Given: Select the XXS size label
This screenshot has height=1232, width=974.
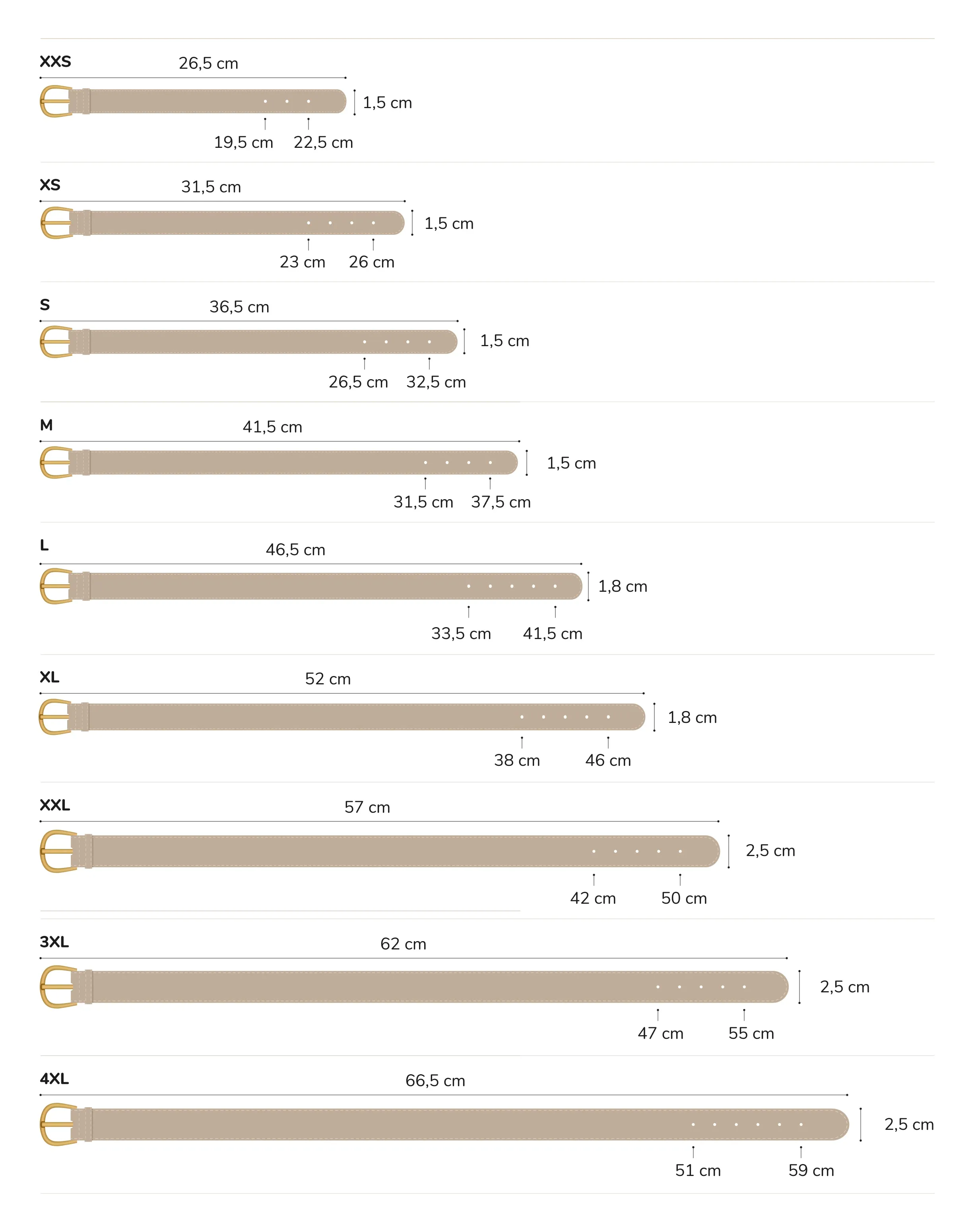Looking at the screenshot, I should [55, 62].
